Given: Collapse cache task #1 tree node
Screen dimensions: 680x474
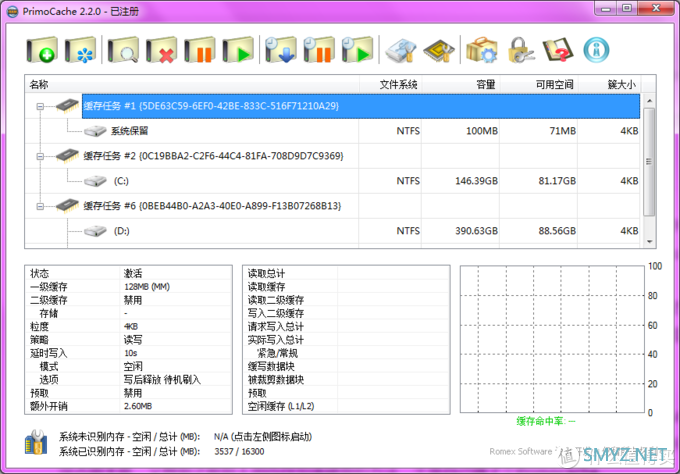Looking at the screenshot, I should [40, 106].
